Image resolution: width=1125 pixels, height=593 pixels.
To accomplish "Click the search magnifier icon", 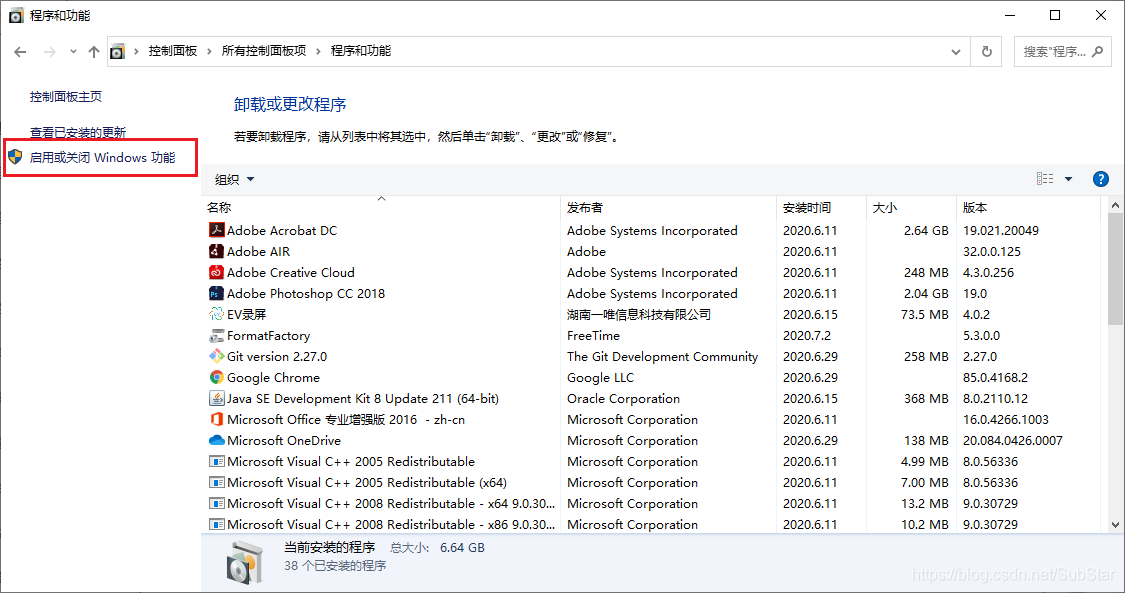I will pos(1097,52).
